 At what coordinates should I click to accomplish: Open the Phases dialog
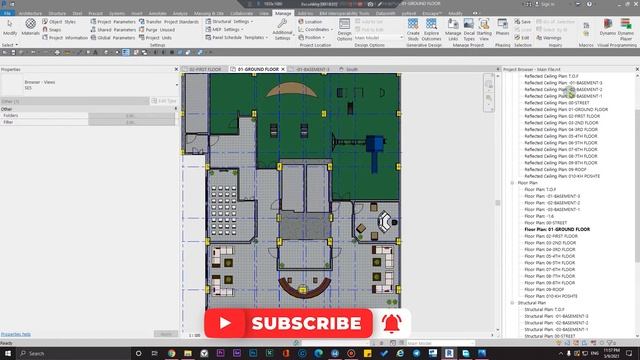pos(502,27)
